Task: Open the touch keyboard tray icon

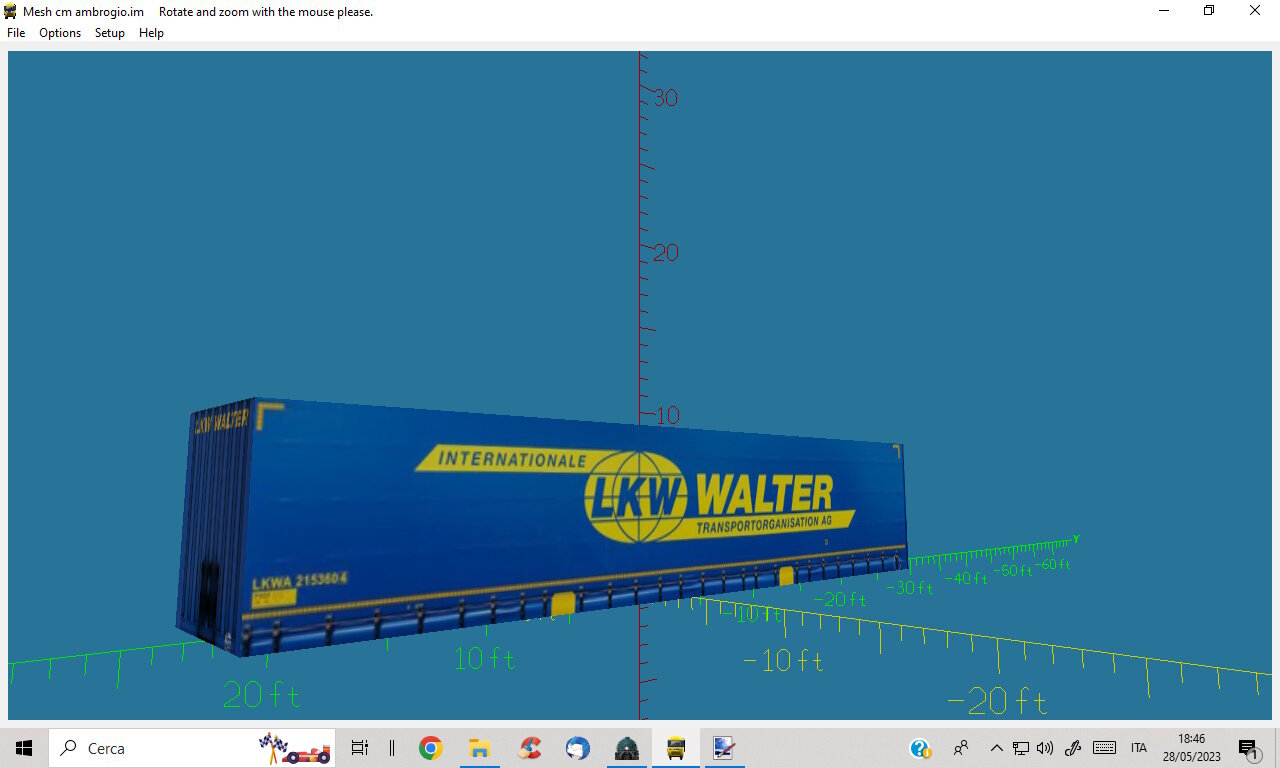Action: [1104, 748]
